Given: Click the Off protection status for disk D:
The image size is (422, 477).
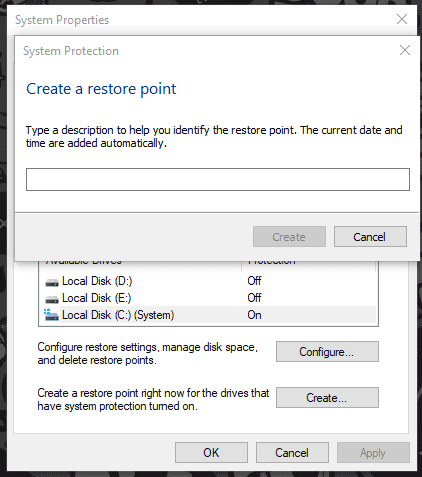Looking at the screenshot, I should click(254, 281).
